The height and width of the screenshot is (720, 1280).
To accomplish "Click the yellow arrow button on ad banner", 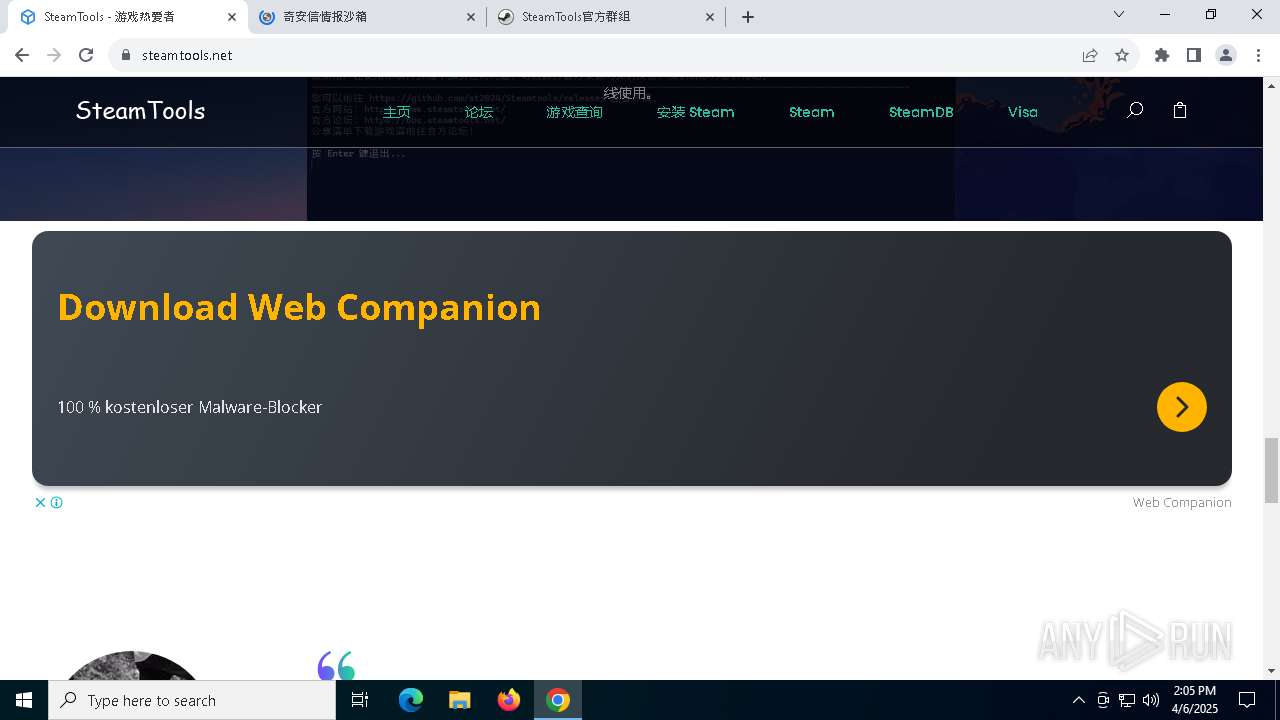I will 1182,407.
